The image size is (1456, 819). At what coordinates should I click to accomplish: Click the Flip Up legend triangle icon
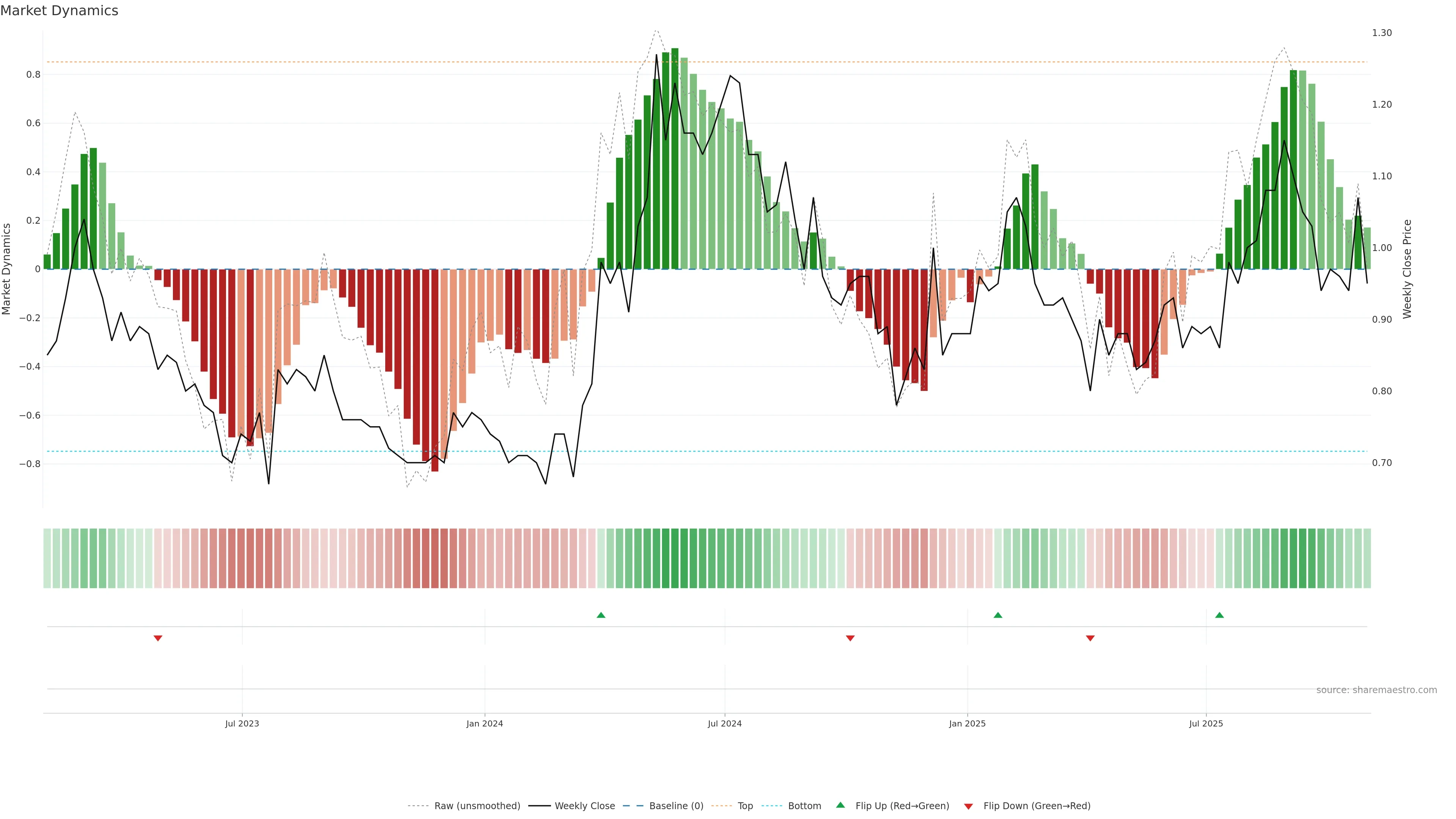coord(841,805)
